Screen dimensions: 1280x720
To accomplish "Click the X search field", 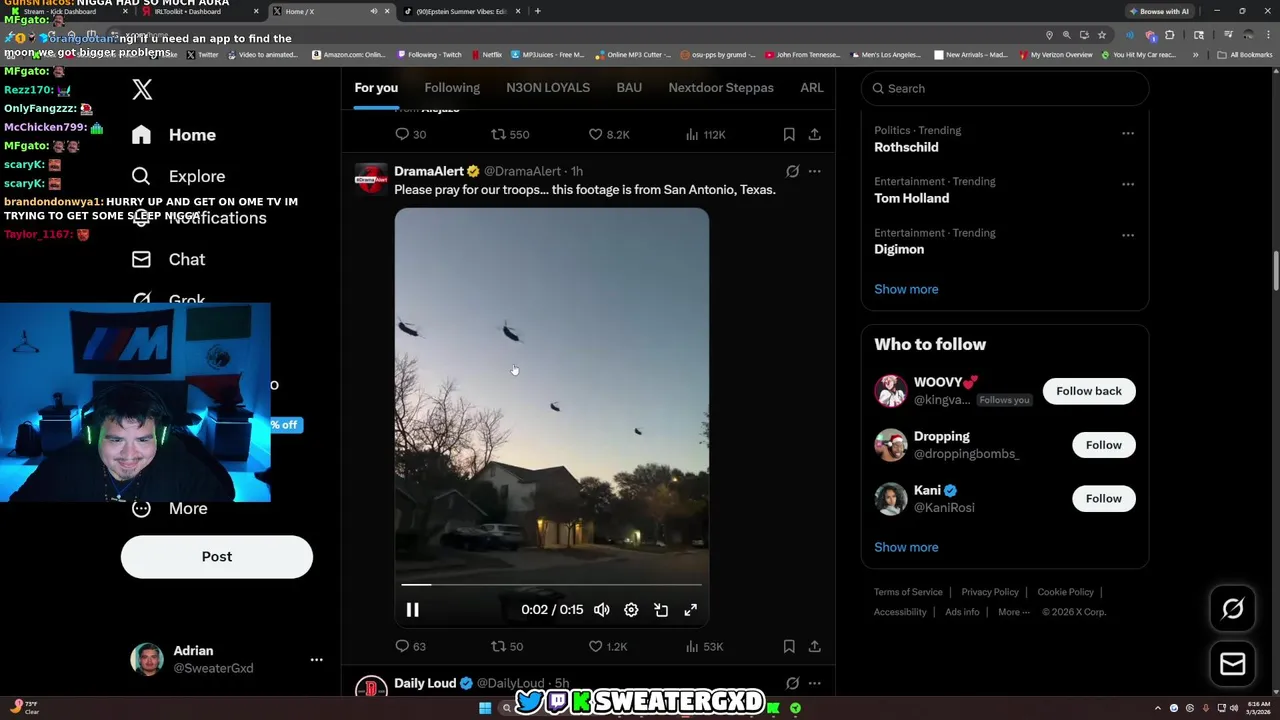I will point(1005,88).
